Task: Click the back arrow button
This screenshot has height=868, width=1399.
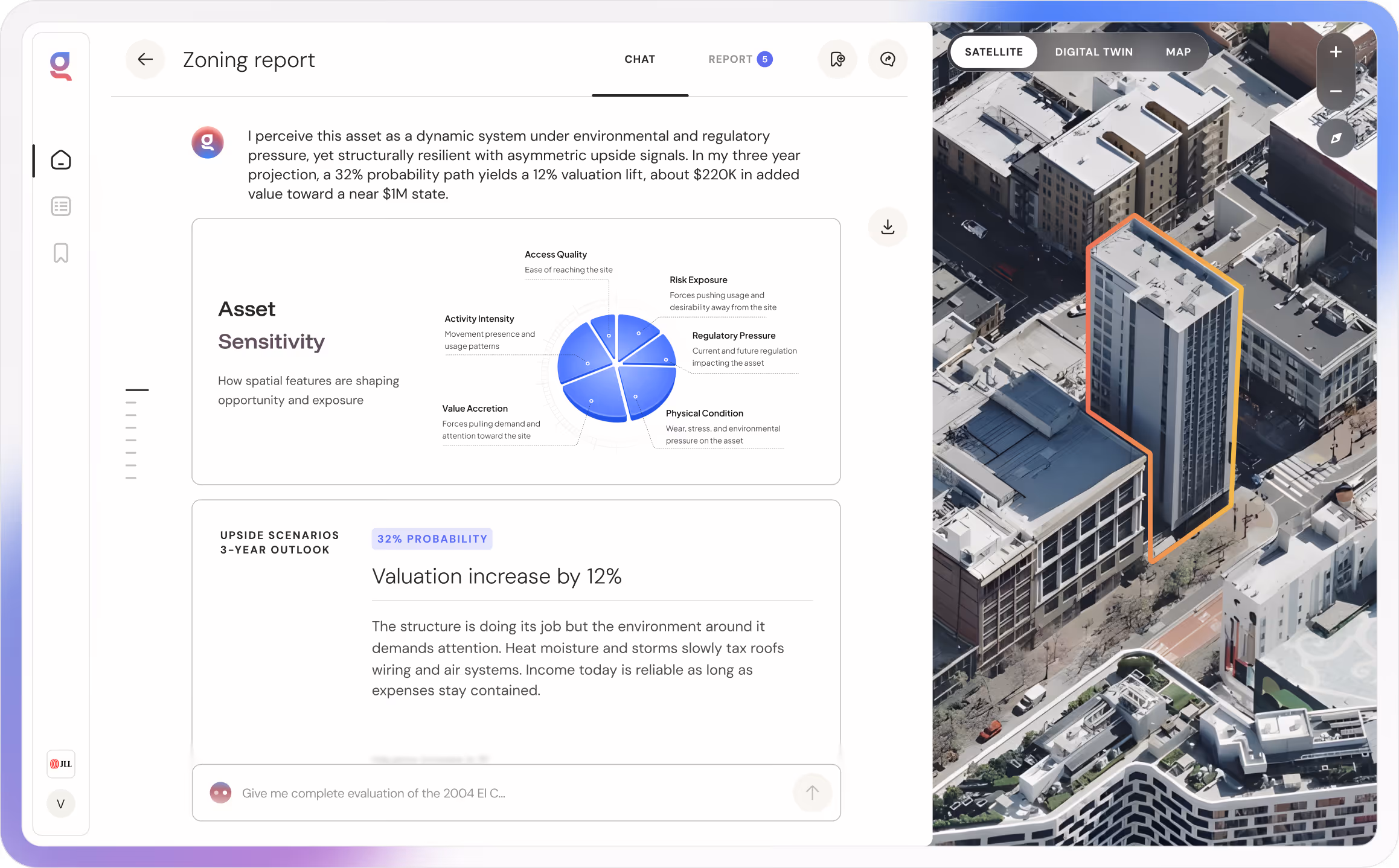Action: pos(145,59)
